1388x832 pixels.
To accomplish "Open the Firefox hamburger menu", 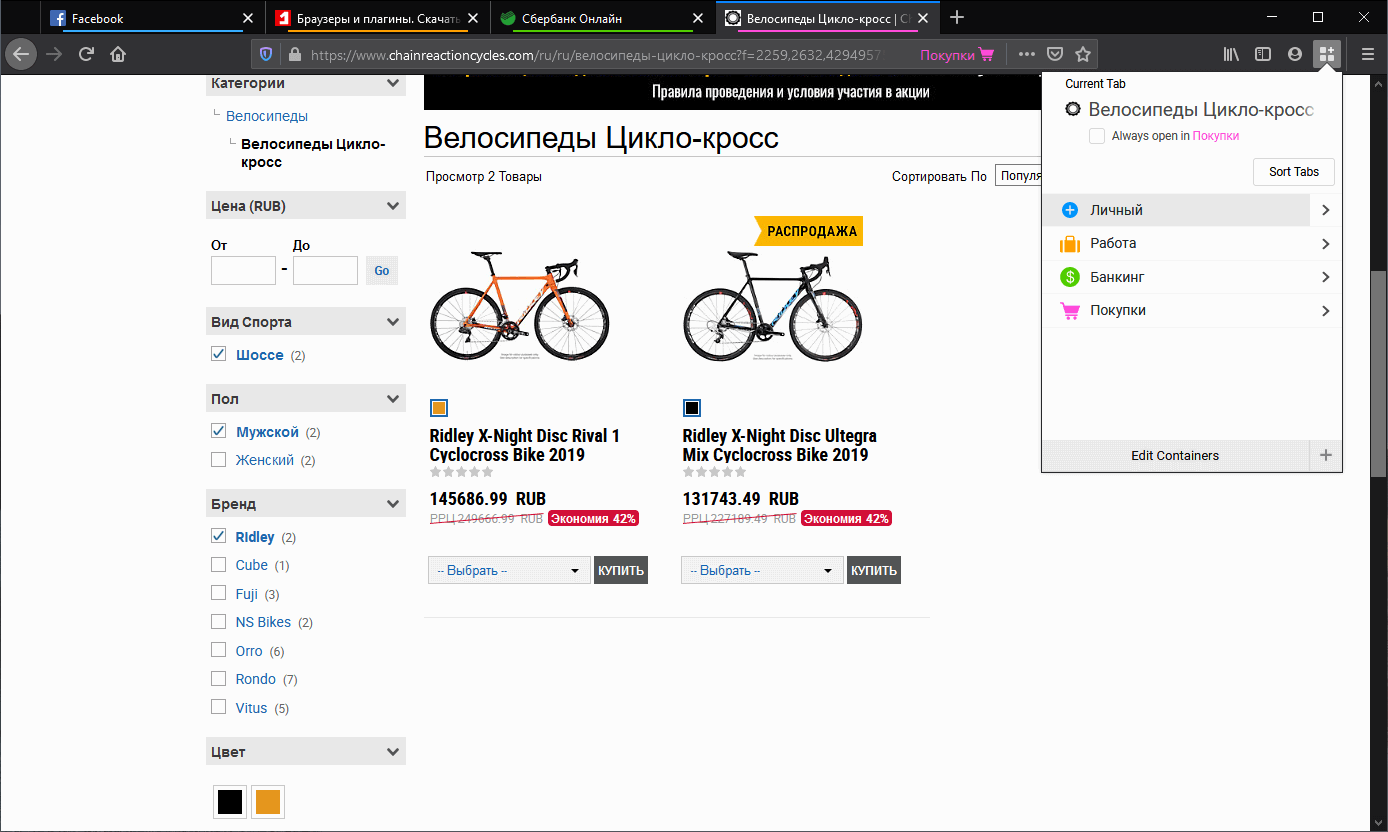I will click(1367, 54).
